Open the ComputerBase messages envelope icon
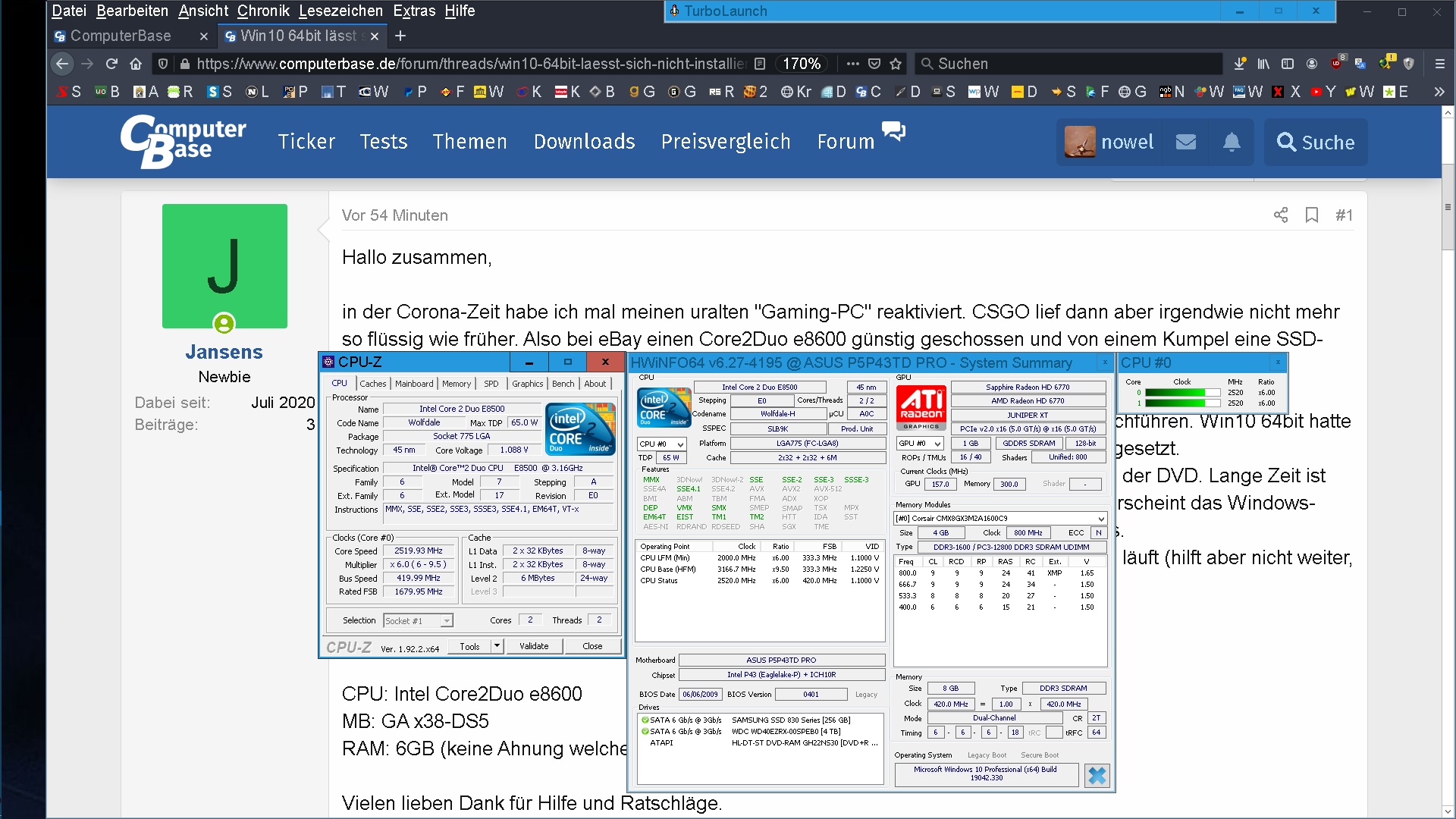Viewport: 1456px width, 819px height. 1186,142
